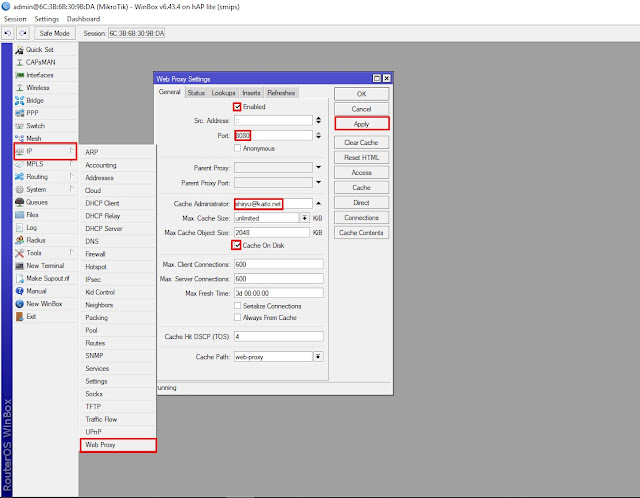
Task: Expand the Parent Proxy Port arrow
Action: (x=318, y=182)
